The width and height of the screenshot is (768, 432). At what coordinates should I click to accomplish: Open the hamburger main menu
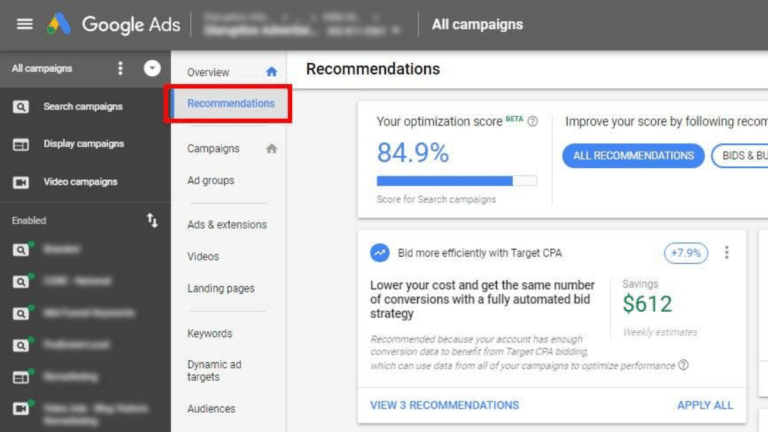24,24
